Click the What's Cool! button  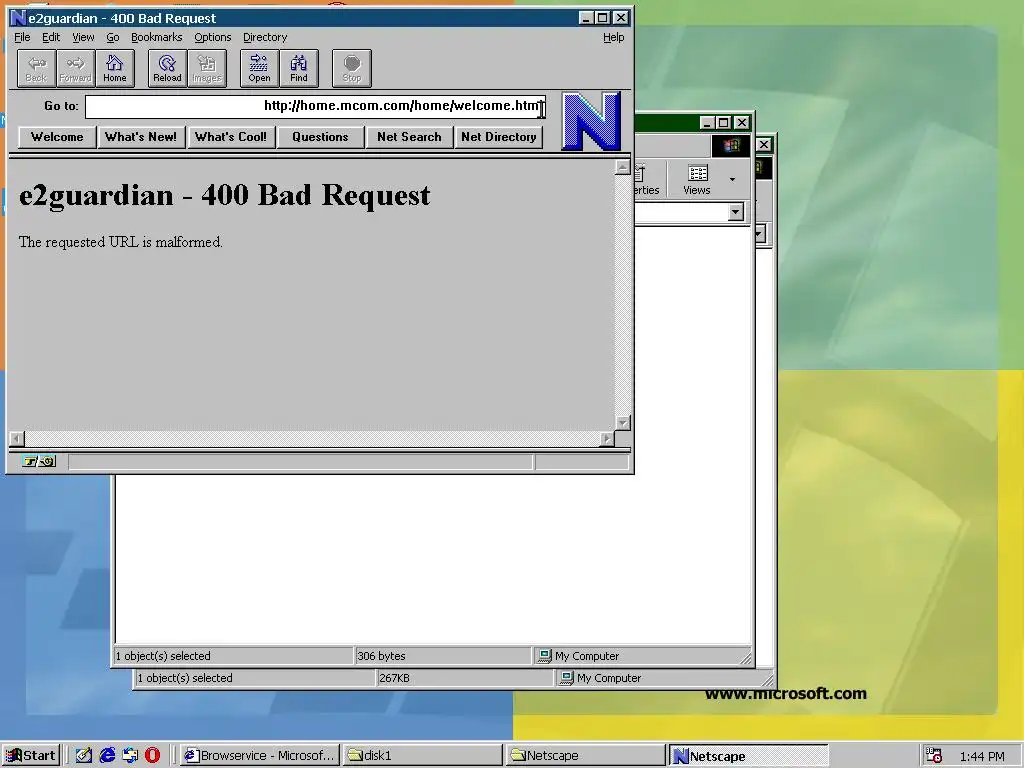231,137
